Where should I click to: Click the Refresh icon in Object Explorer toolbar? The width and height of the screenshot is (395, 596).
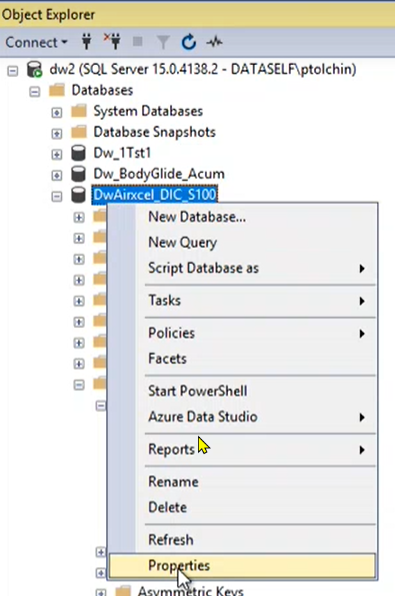[189, 42]
